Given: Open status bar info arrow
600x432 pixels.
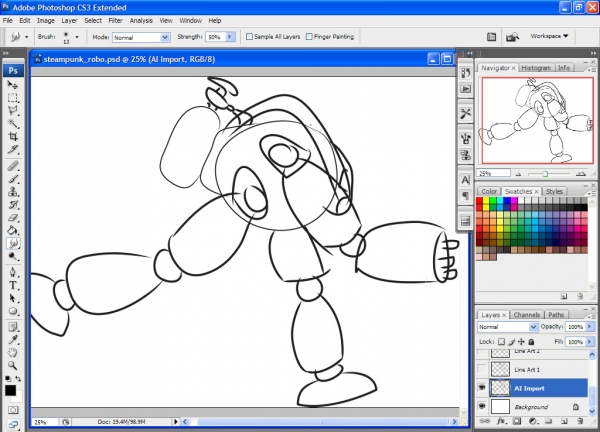Looking at the screenshot, I should [x=176, y=422].
